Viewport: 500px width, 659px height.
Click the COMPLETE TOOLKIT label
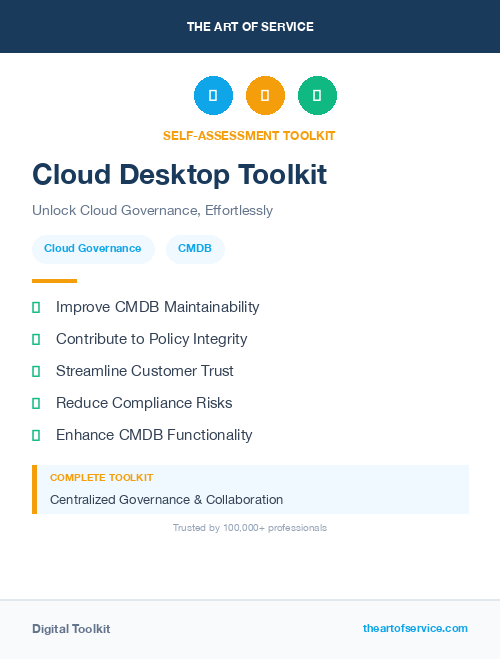tap(101, 478)
